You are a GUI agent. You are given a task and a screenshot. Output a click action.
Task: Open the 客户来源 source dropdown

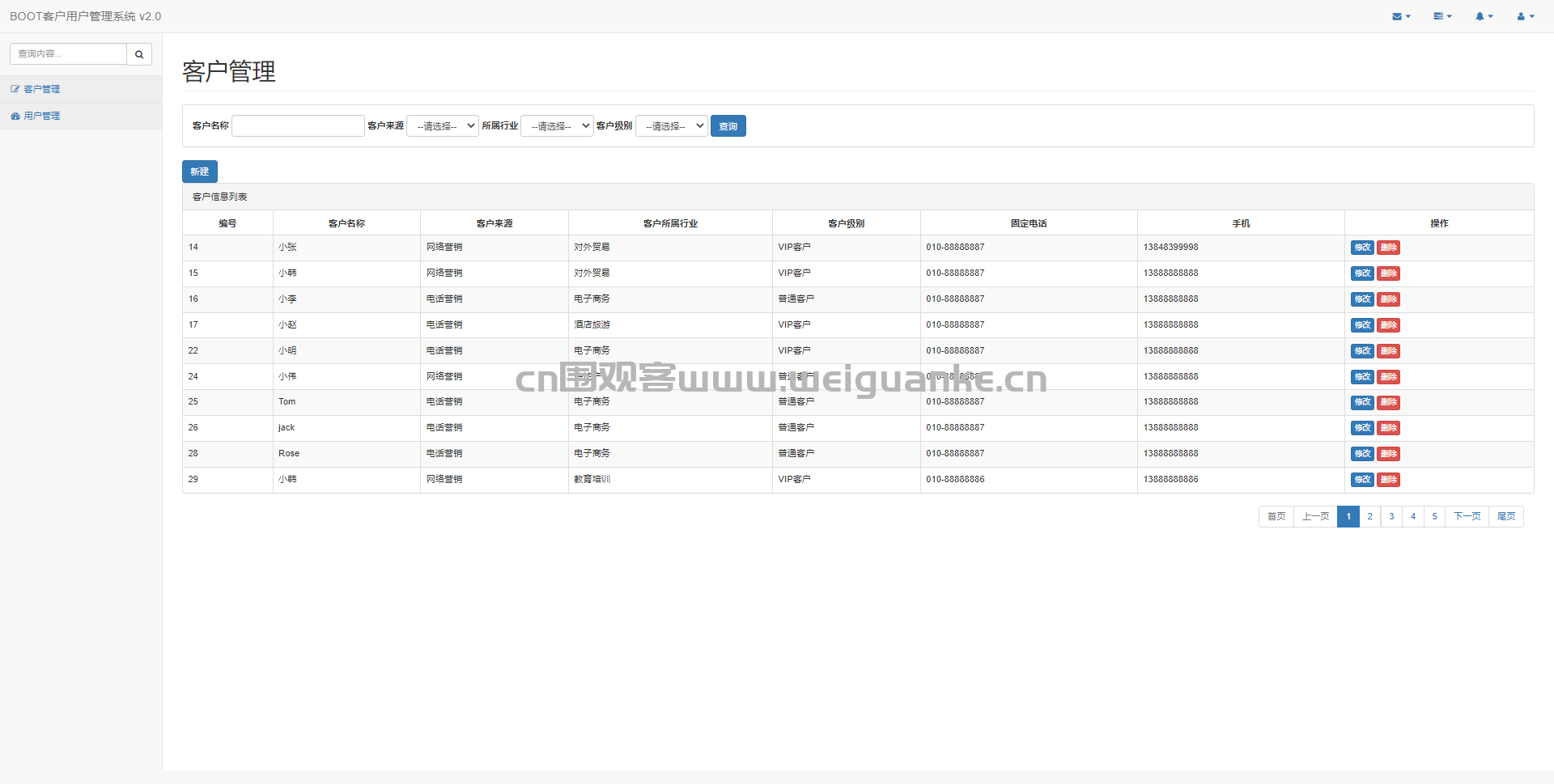(442, 125)
